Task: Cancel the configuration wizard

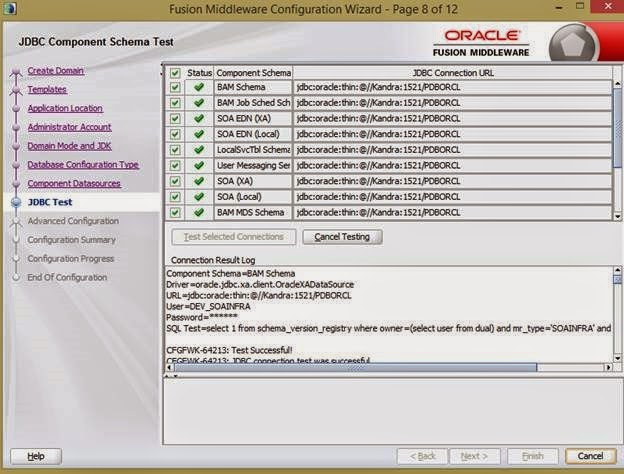Action: 591,456
